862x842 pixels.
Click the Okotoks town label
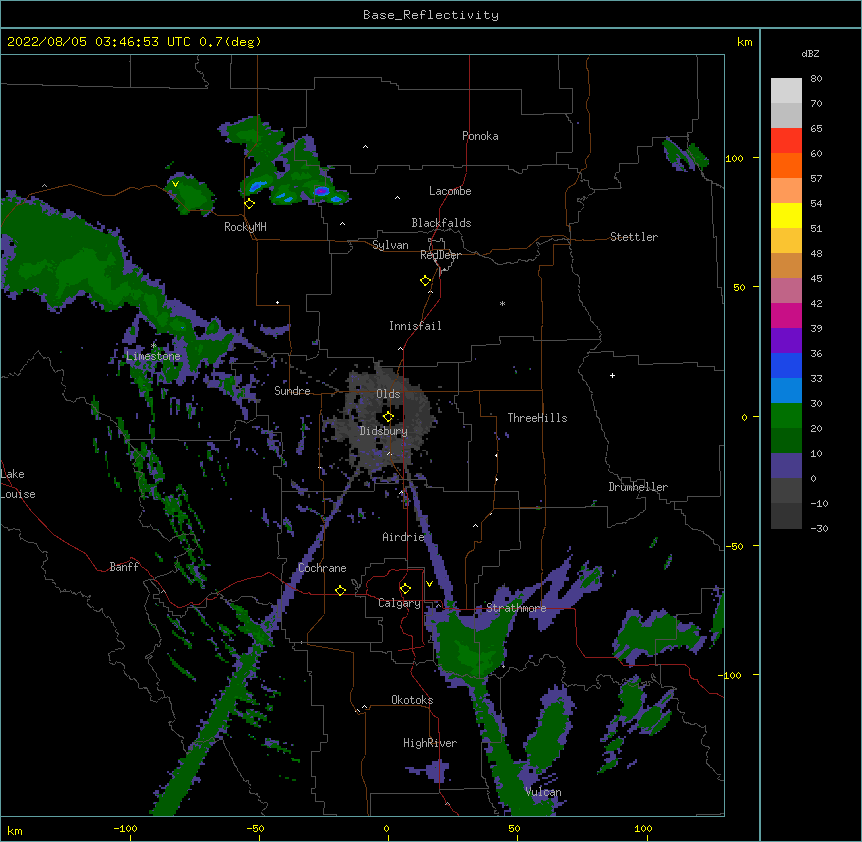click(412, 700)
